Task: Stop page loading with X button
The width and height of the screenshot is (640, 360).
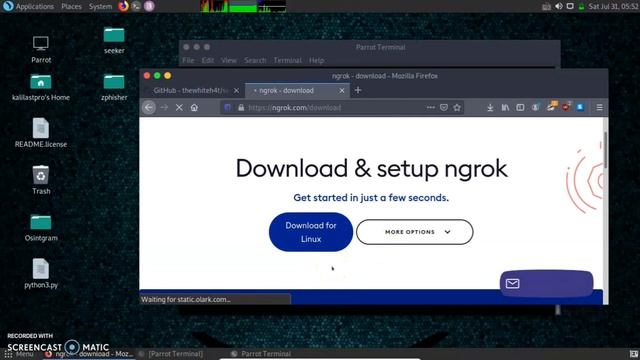Action: click(179, 107)
